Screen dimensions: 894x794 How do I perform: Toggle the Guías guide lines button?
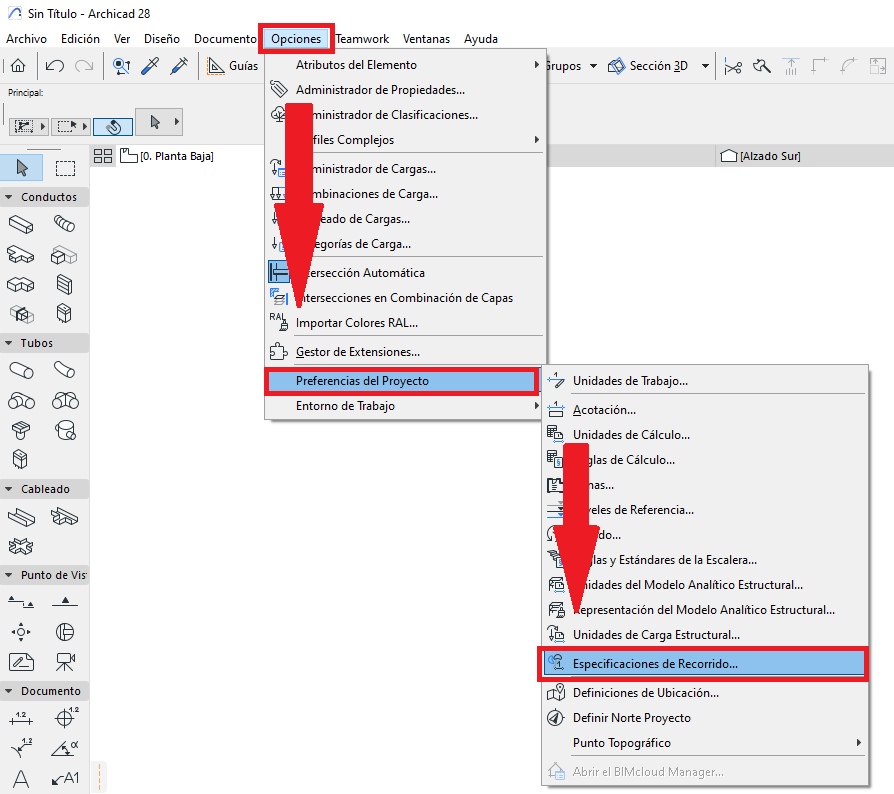coord(232,66)
